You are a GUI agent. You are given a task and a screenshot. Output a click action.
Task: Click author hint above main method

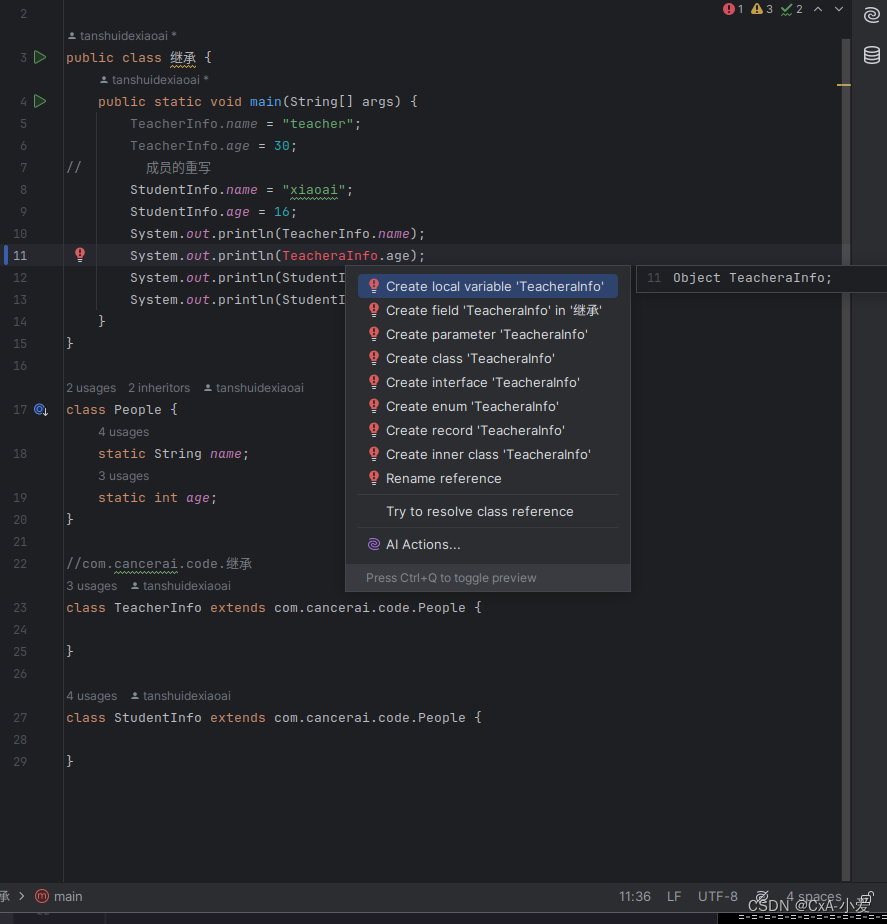click(154, 80)
